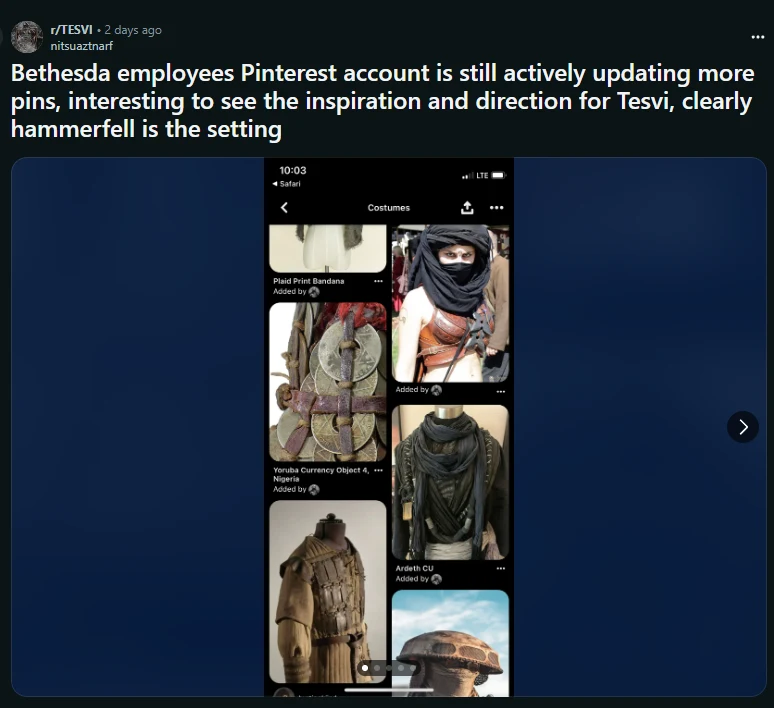View the black scarf Ardeth CU thumbnail
The width and height of the screenshot is (774, 708).
tap(450, 482)
